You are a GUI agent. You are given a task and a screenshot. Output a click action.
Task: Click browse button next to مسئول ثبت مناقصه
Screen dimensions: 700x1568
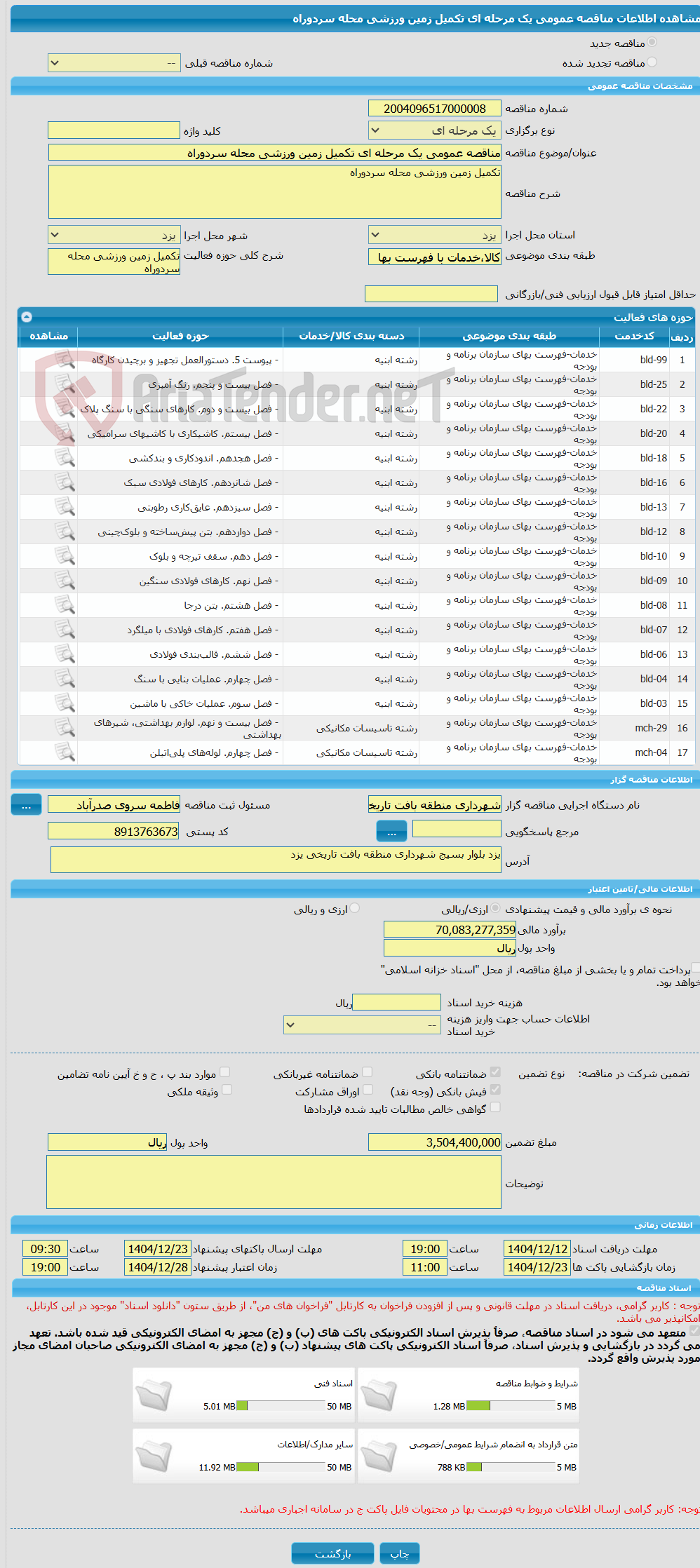tap(27, 805)
